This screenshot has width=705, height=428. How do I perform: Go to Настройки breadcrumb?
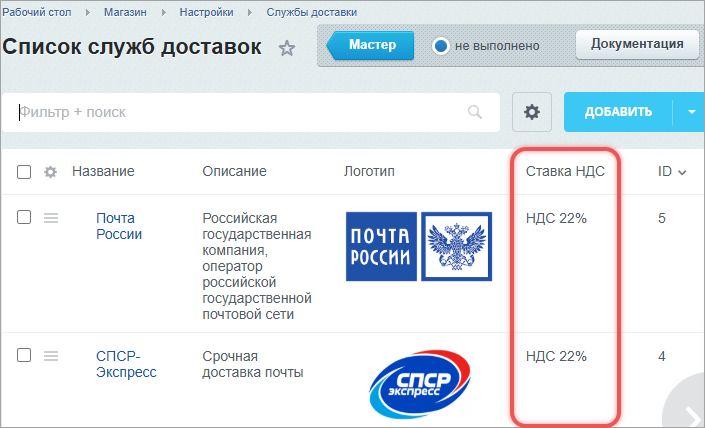click(208, 12)
